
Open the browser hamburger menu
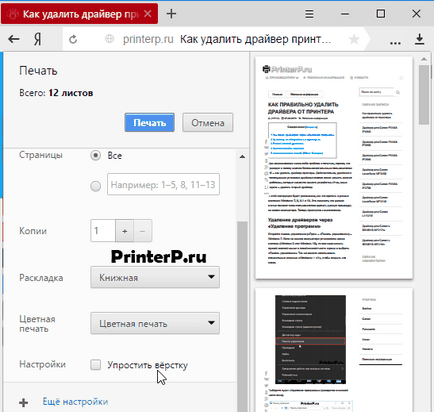click(309, 14)
